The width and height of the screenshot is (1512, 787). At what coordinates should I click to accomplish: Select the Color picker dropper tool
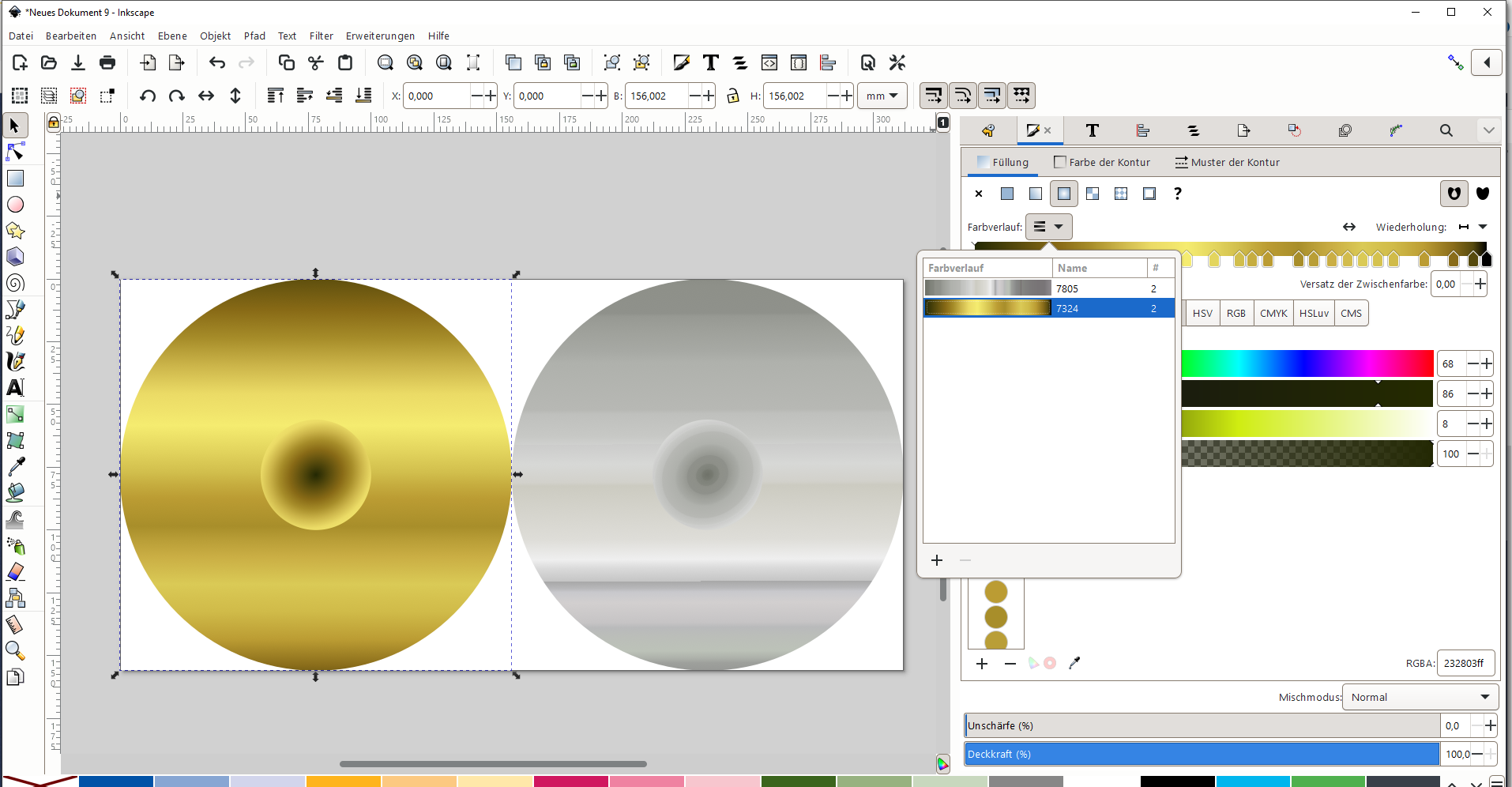15,467
